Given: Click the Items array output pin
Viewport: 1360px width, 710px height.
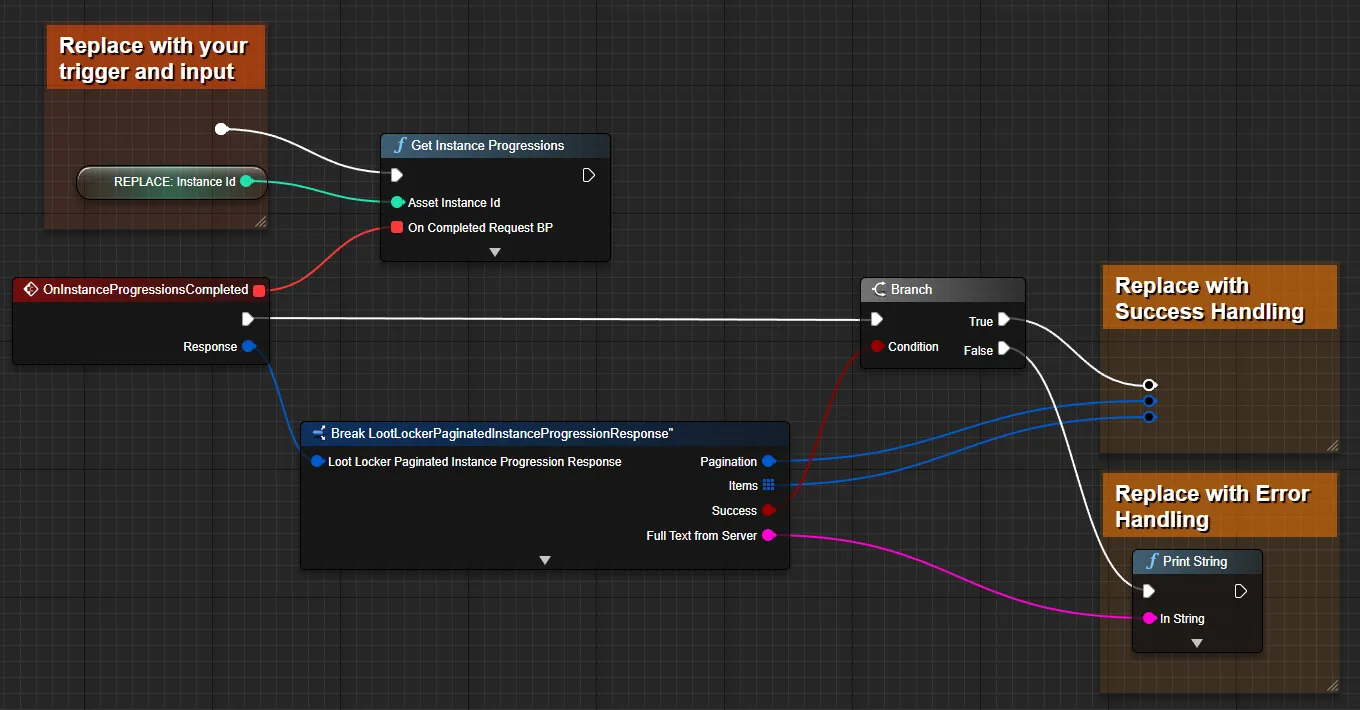Looking at the screenshot, I should point(768,485).
